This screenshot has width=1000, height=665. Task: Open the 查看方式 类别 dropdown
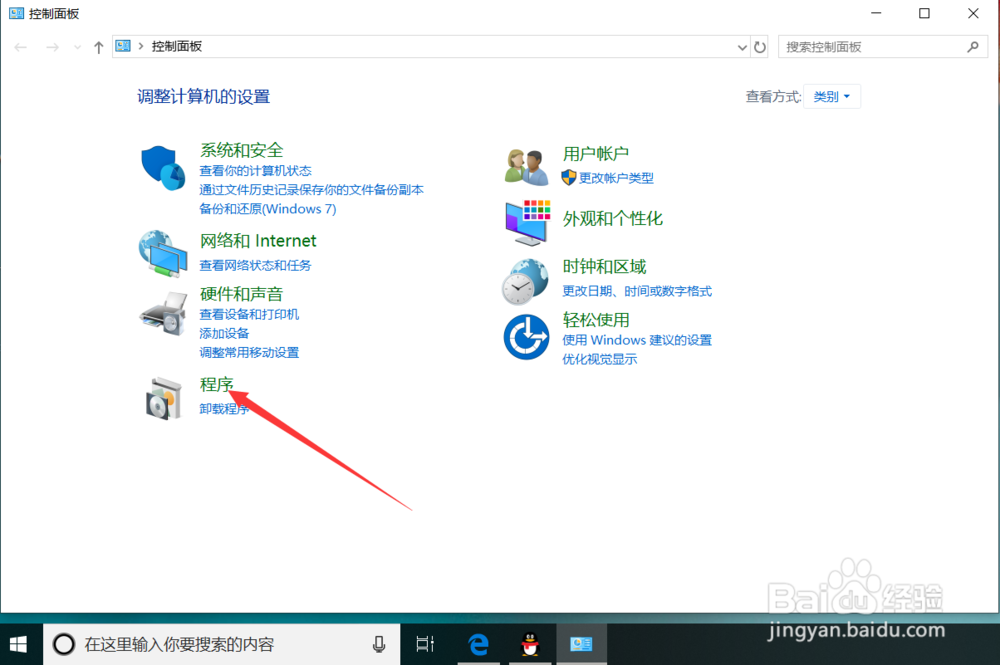[832, 95]
